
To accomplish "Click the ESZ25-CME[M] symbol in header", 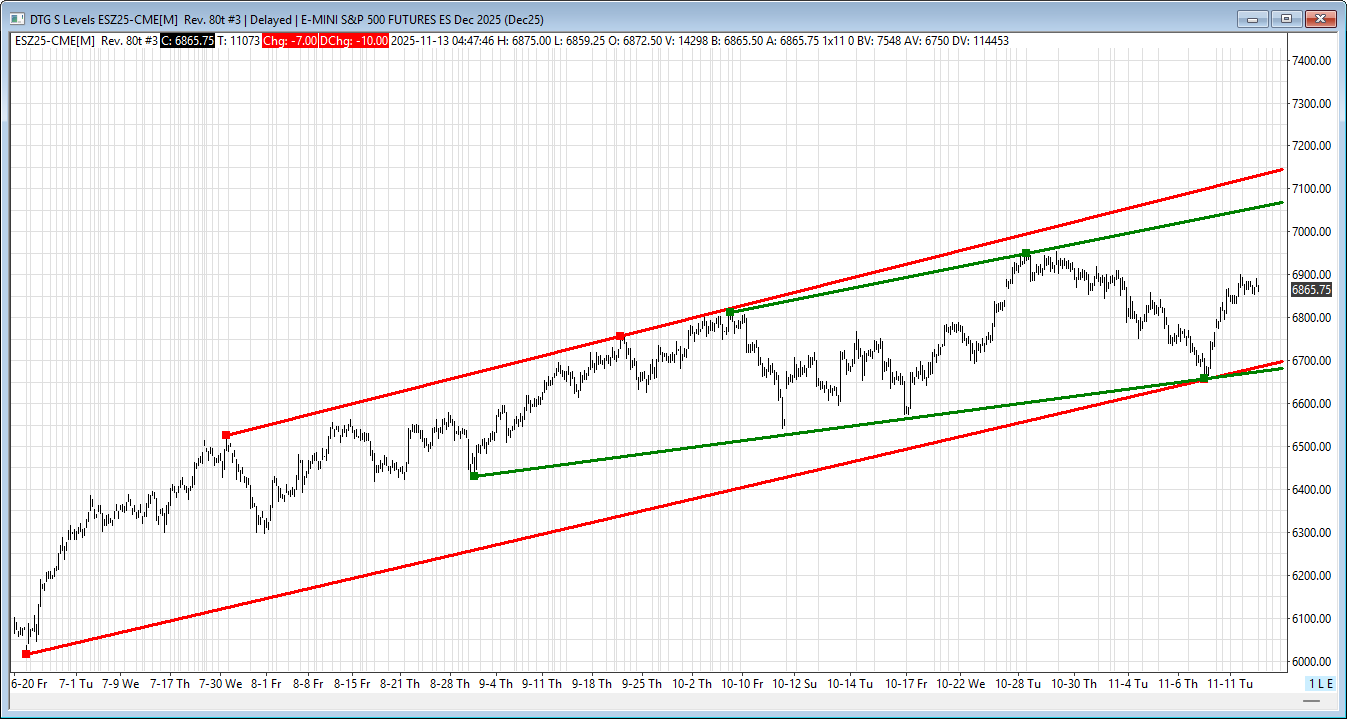I will (55, 40).
